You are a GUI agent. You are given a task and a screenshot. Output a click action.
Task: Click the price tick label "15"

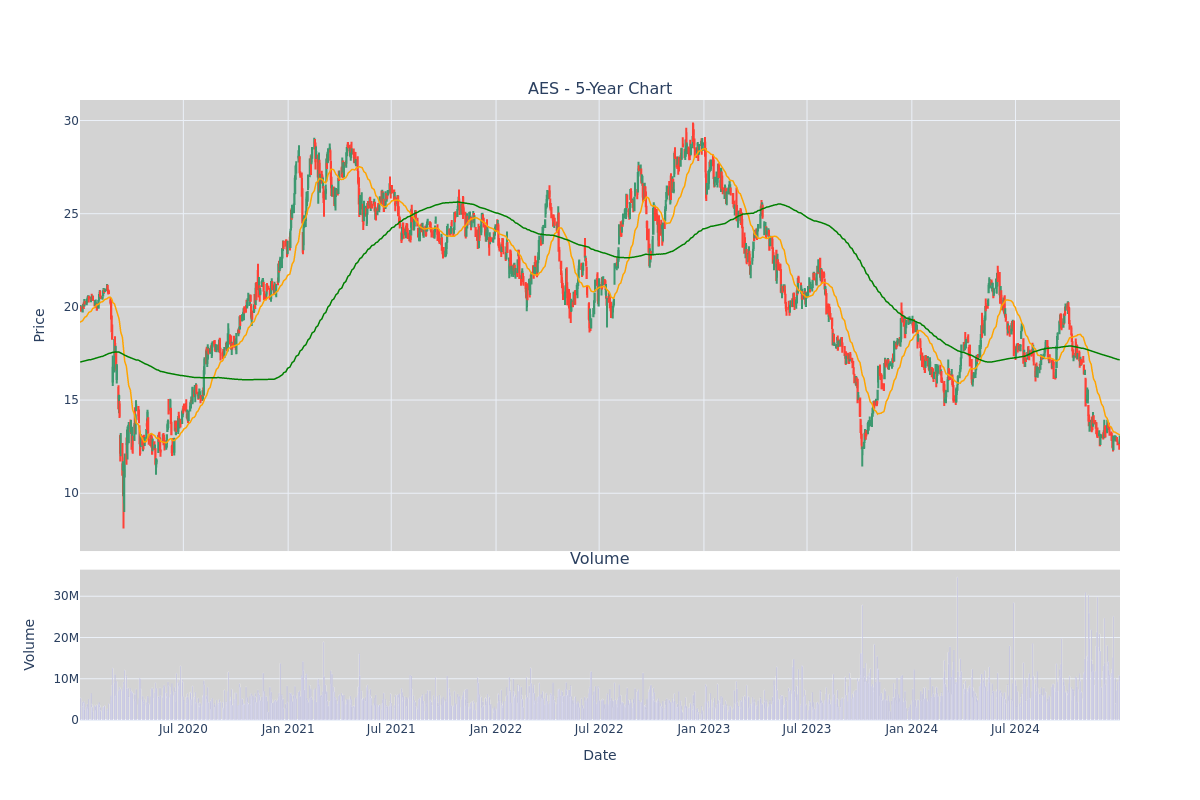71,400
